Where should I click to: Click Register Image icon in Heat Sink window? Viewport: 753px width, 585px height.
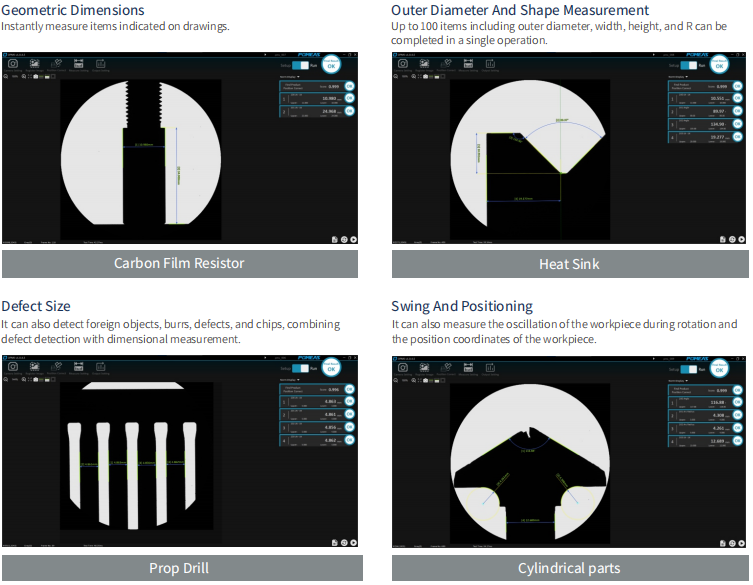[425, 64]
